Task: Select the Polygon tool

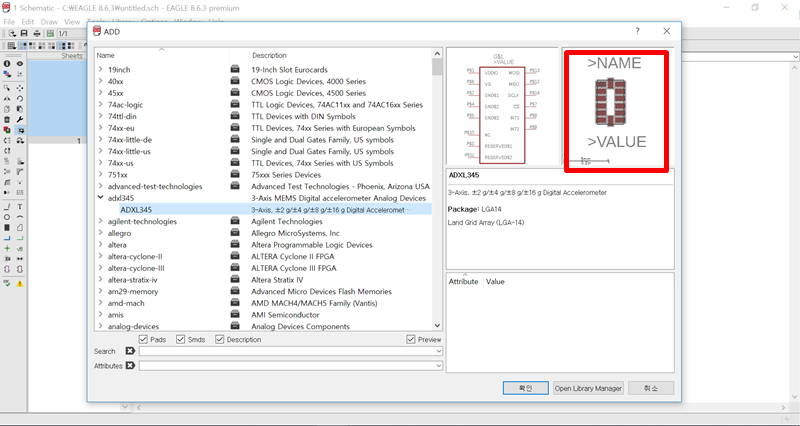Action: tap(20, 228)
